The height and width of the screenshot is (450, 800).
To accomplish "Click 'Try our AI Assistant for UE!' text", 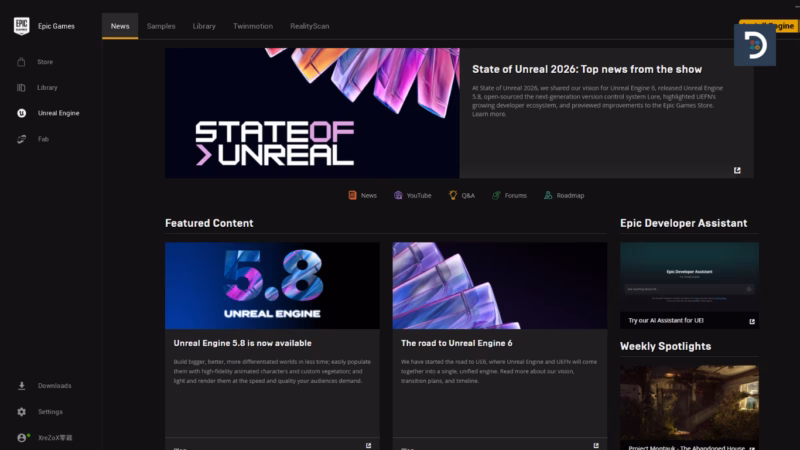I will click(666, 321).
